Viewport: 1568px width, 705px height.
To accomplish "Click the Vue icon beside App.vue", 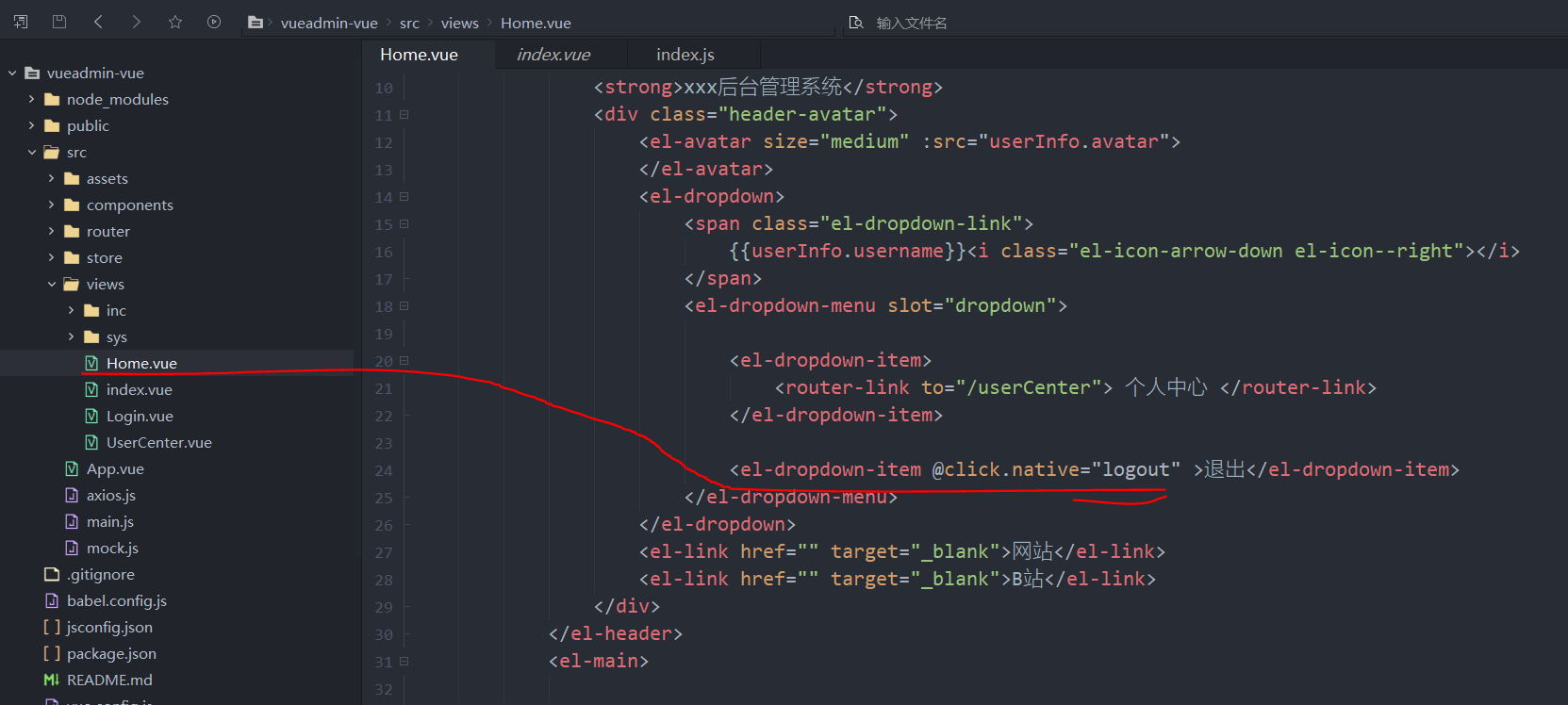I will click(72, 468).
